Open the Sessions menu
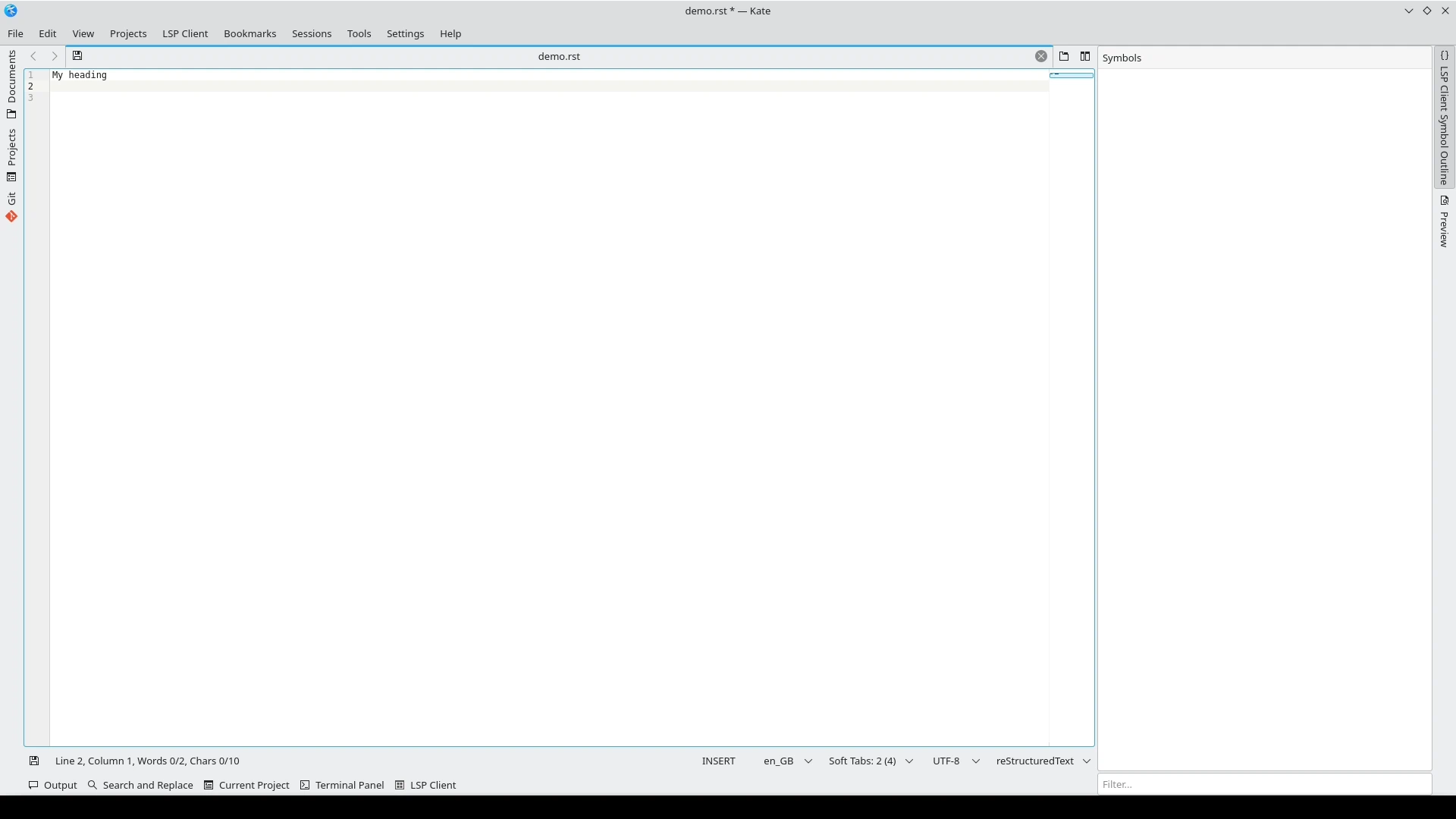 pos(312,34)
